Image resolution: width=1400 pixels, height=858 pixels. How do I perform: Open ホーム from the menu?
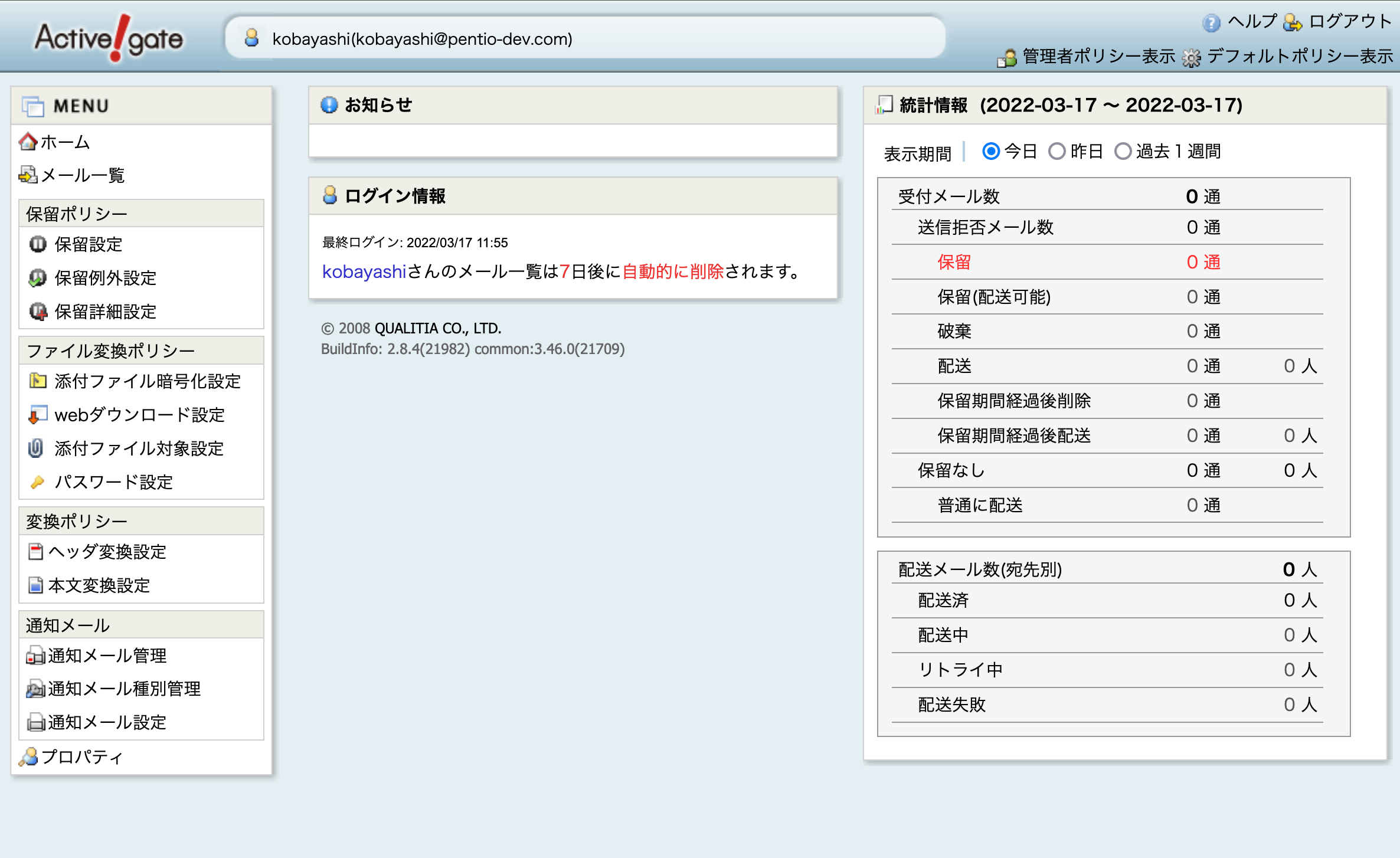point(65,142)
